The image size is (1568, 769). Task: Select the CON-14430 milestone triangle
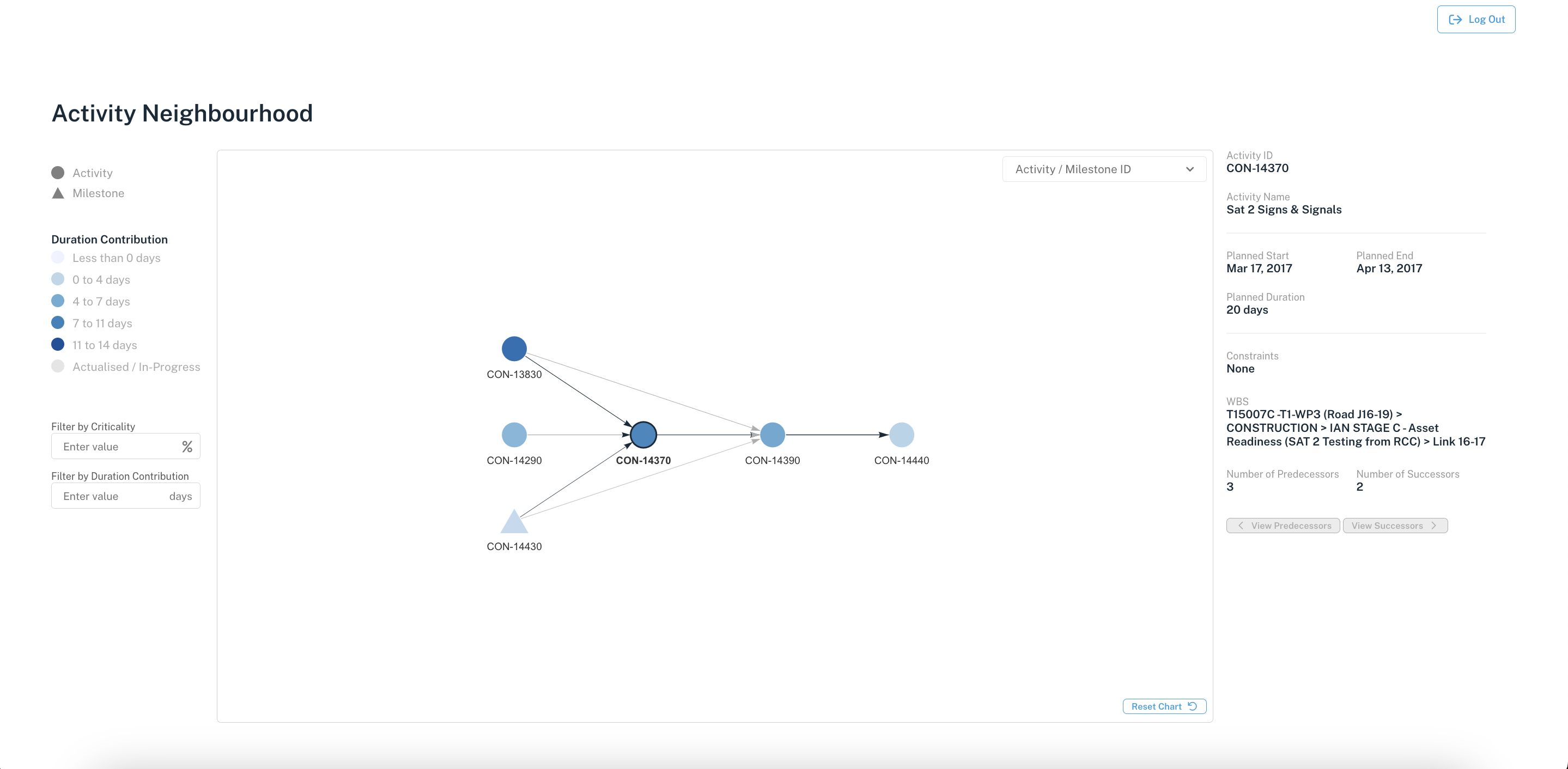(514, 523)
